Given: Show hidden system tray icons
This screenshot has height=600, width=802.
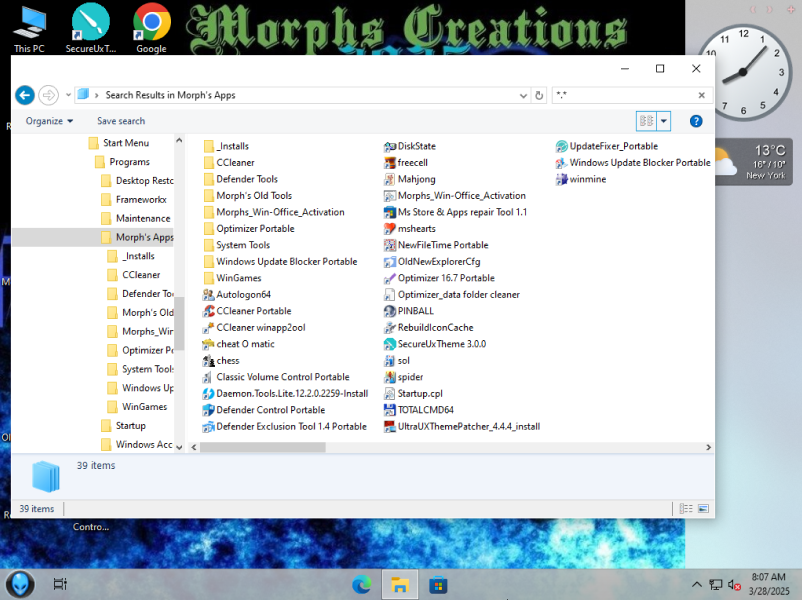Looking at the screenshot, I should [x=697, y=585].
